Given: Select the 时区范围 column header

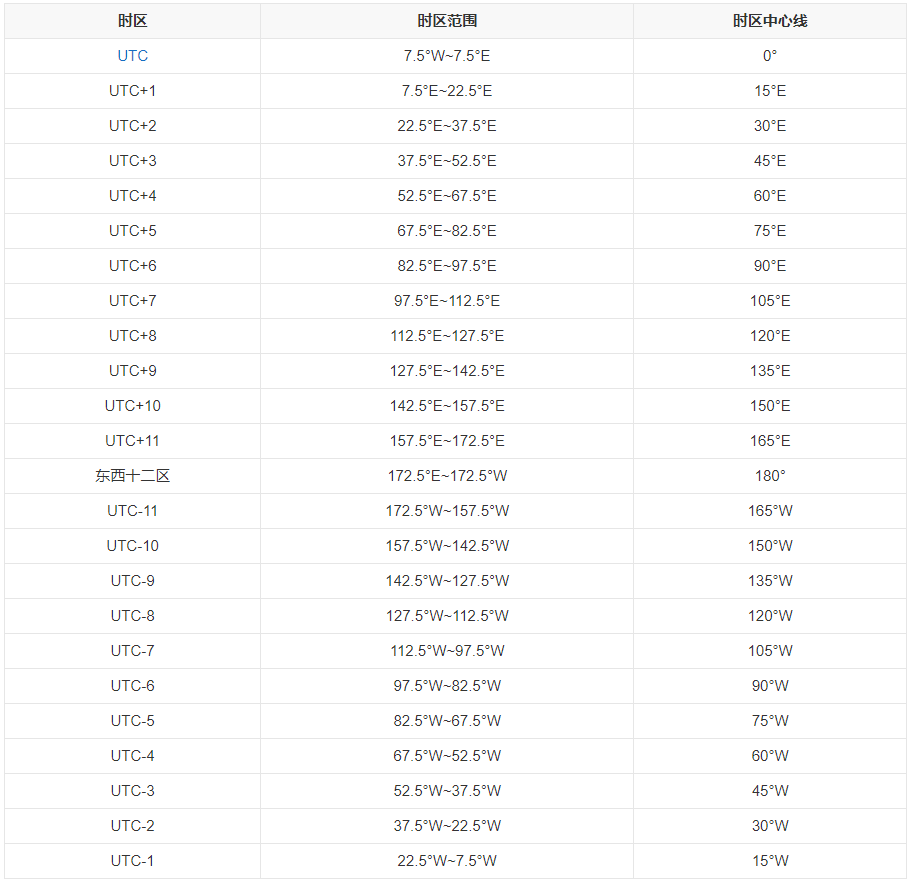Looking at the screenshot, I should 447,21.
